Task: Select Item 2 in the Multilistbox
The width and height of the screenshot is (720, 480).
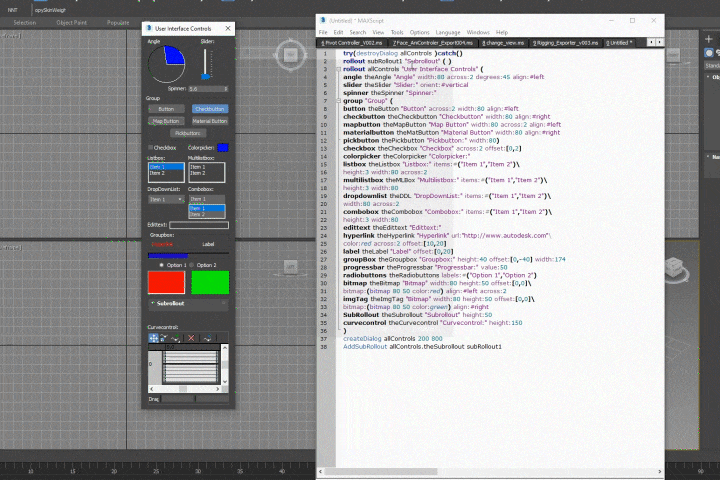Action: (207, 173)
